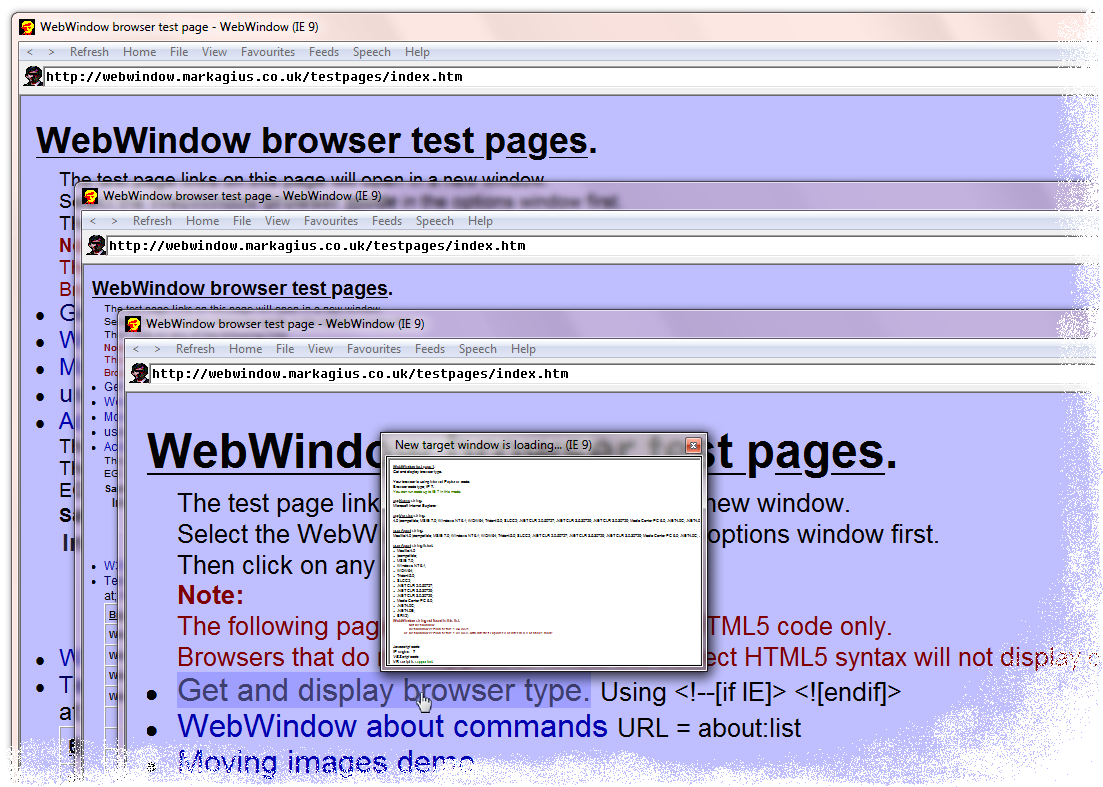Refresh the frontmost WebWindow page
The width and height of the screenshot is (1103, 787).
click(x=196, y=348)
